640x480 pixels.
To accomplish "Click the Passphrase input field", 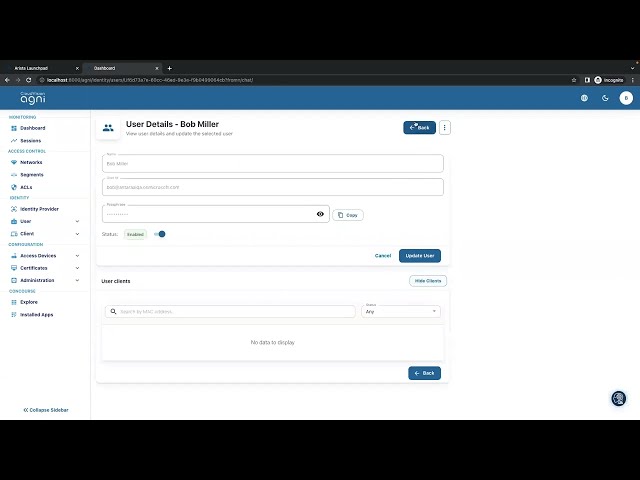I will click(x=216, y=214).
